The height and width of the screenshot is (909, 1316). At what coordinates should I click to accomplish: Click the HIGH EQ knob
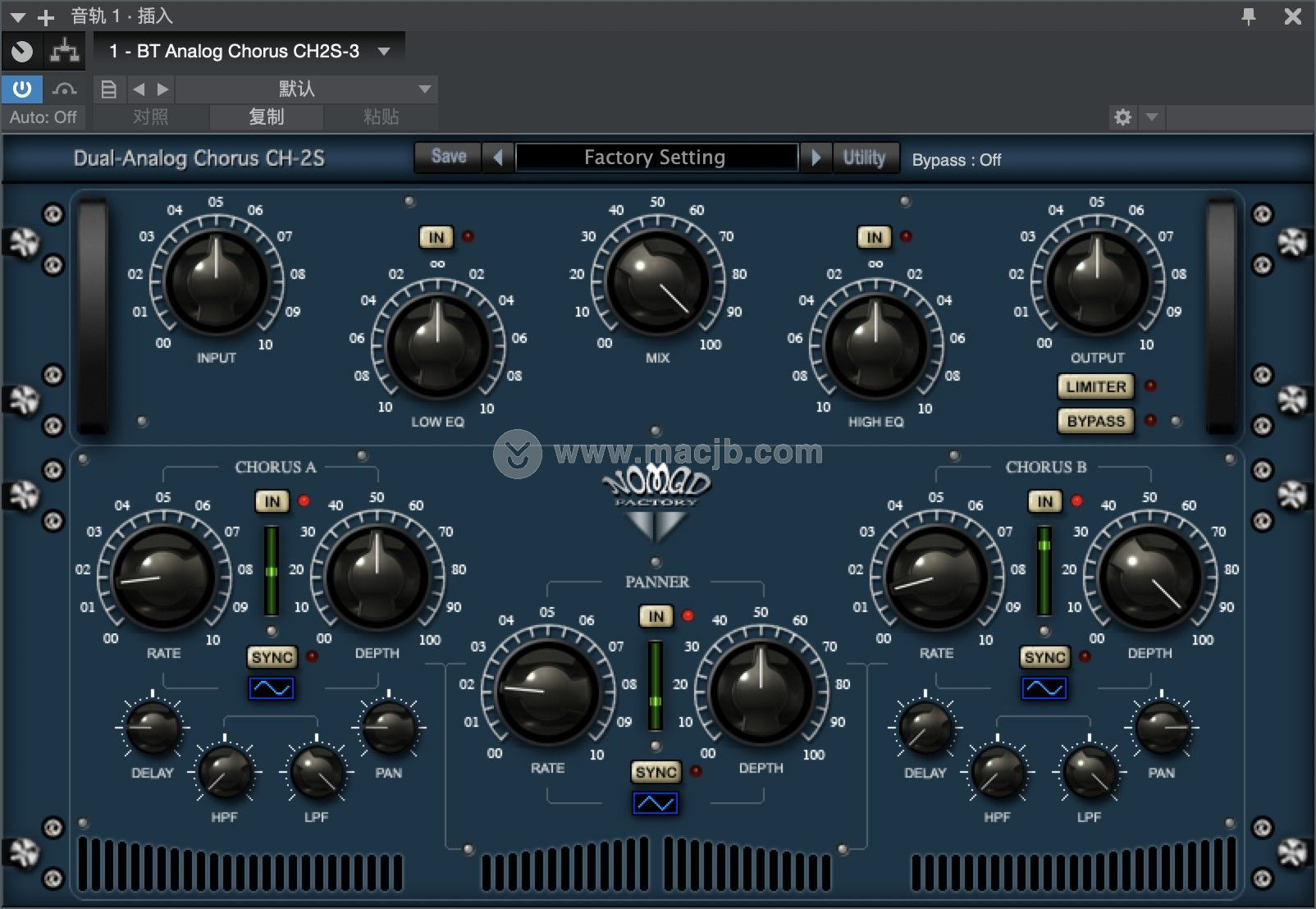tap(875, 345)
